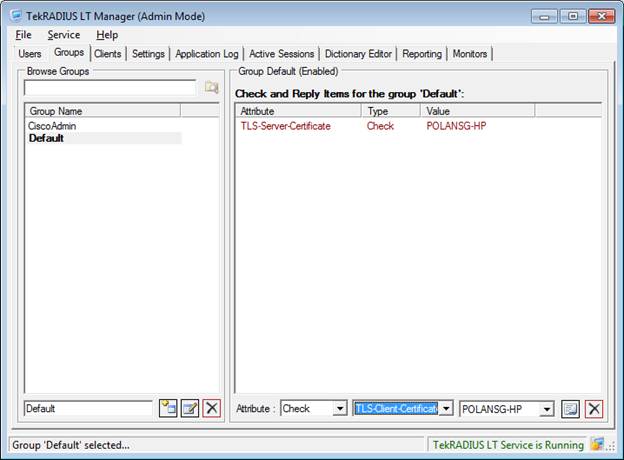
Task: Select the Groups tab
Action: click(x=69, y=53)
